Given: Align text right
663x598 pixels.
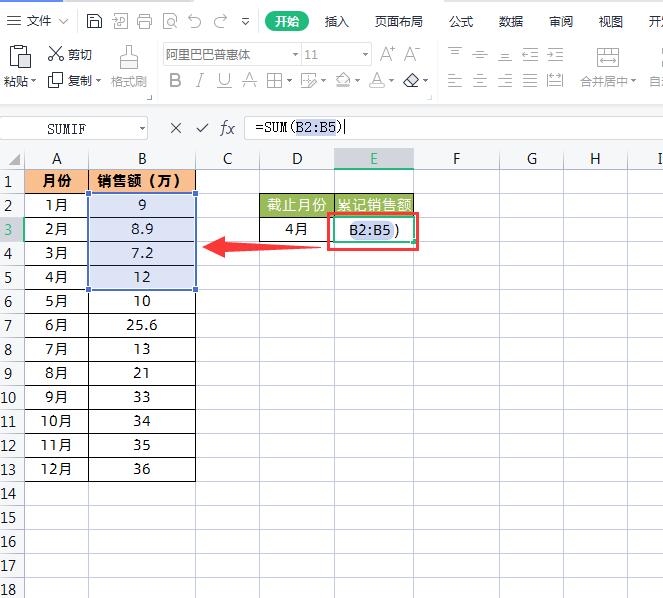Looking at the screenshot, I should (505, 80).
